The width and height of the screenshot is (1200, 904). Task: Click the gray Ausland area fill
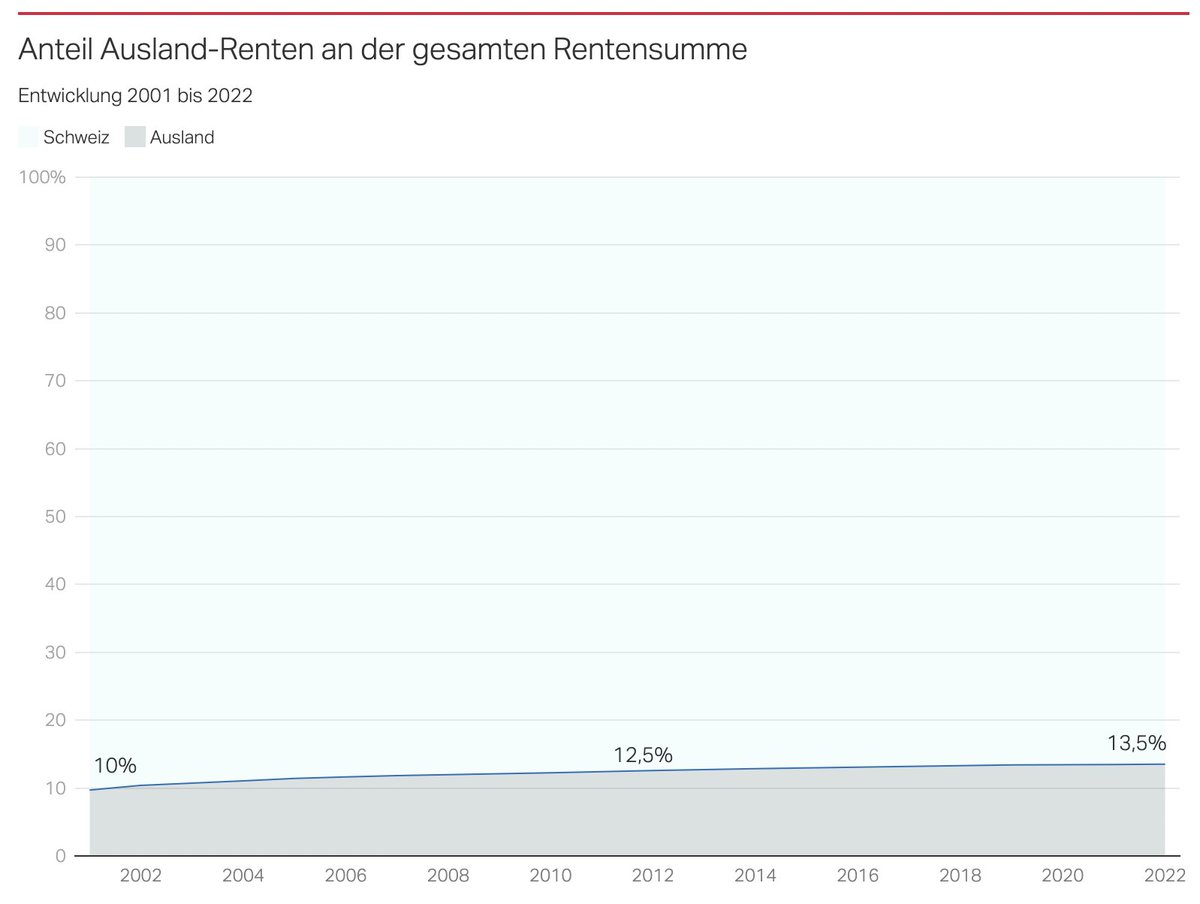pyautogui.click(x=600, y=820)
